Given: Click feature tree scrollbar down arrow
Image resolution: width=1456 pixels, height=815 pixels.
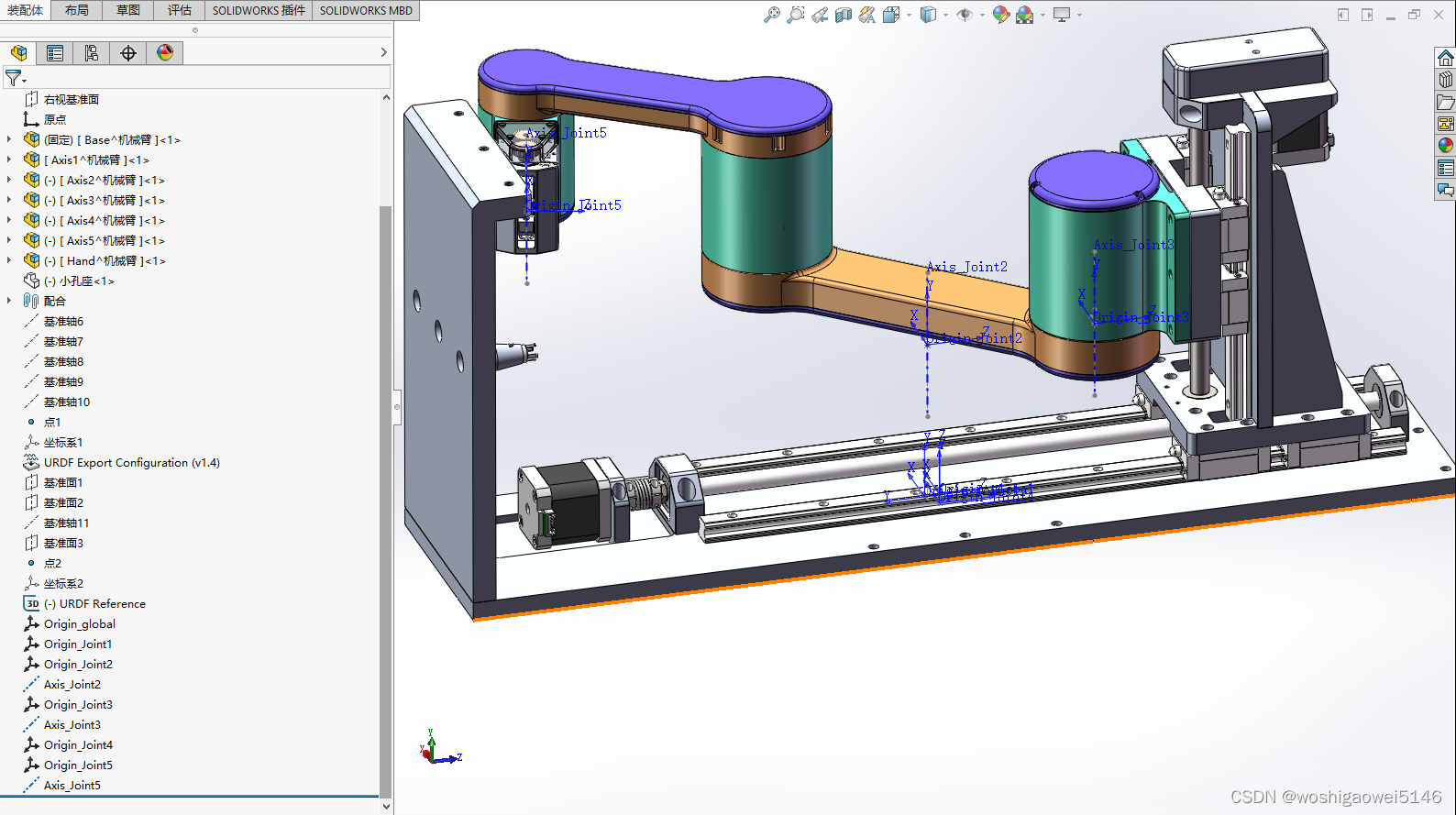Looking at the screenshot, I should tap(386, 807).
